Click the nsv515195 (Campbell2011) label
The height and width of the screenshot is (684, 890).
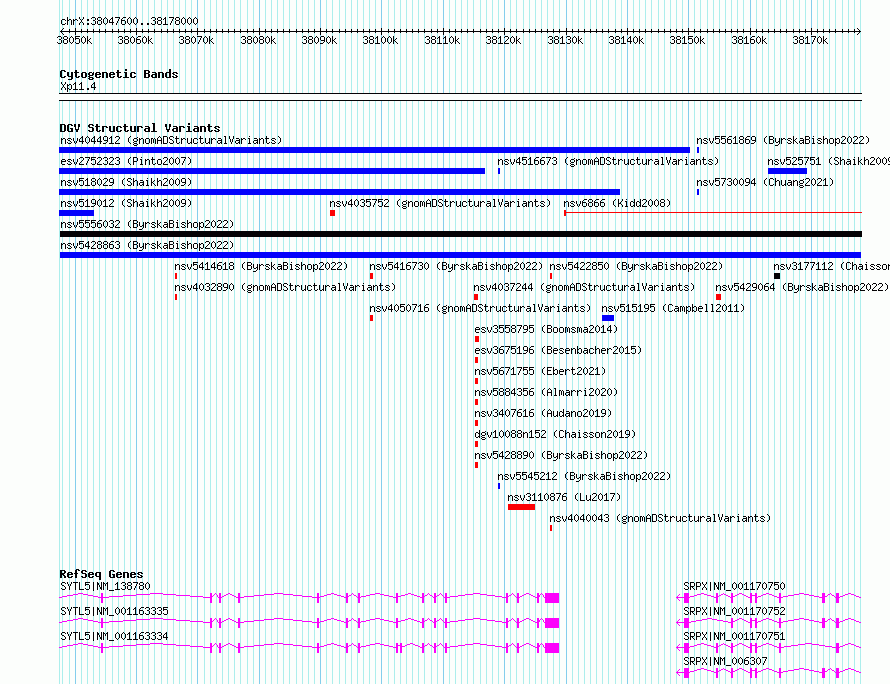[x=673, y=308]
